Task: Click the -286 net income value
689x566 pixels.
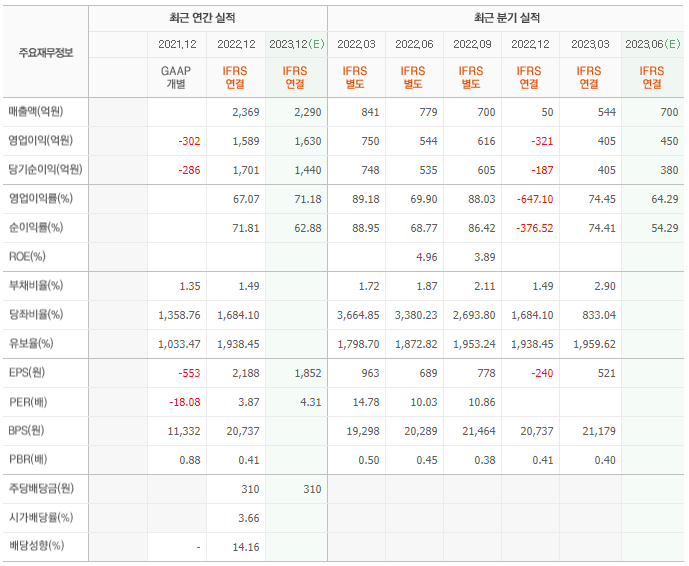Action: click(x=189, y=171)
